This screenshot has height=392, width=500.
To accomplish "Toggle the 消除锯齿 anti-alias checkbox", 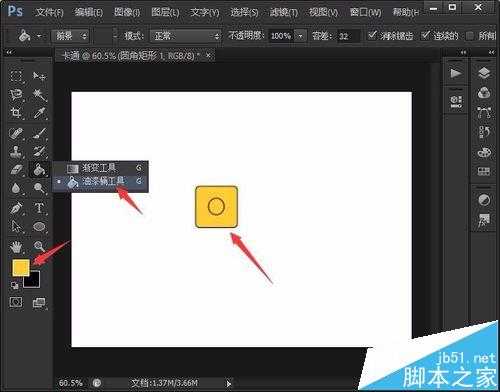I will coord(372,35).
